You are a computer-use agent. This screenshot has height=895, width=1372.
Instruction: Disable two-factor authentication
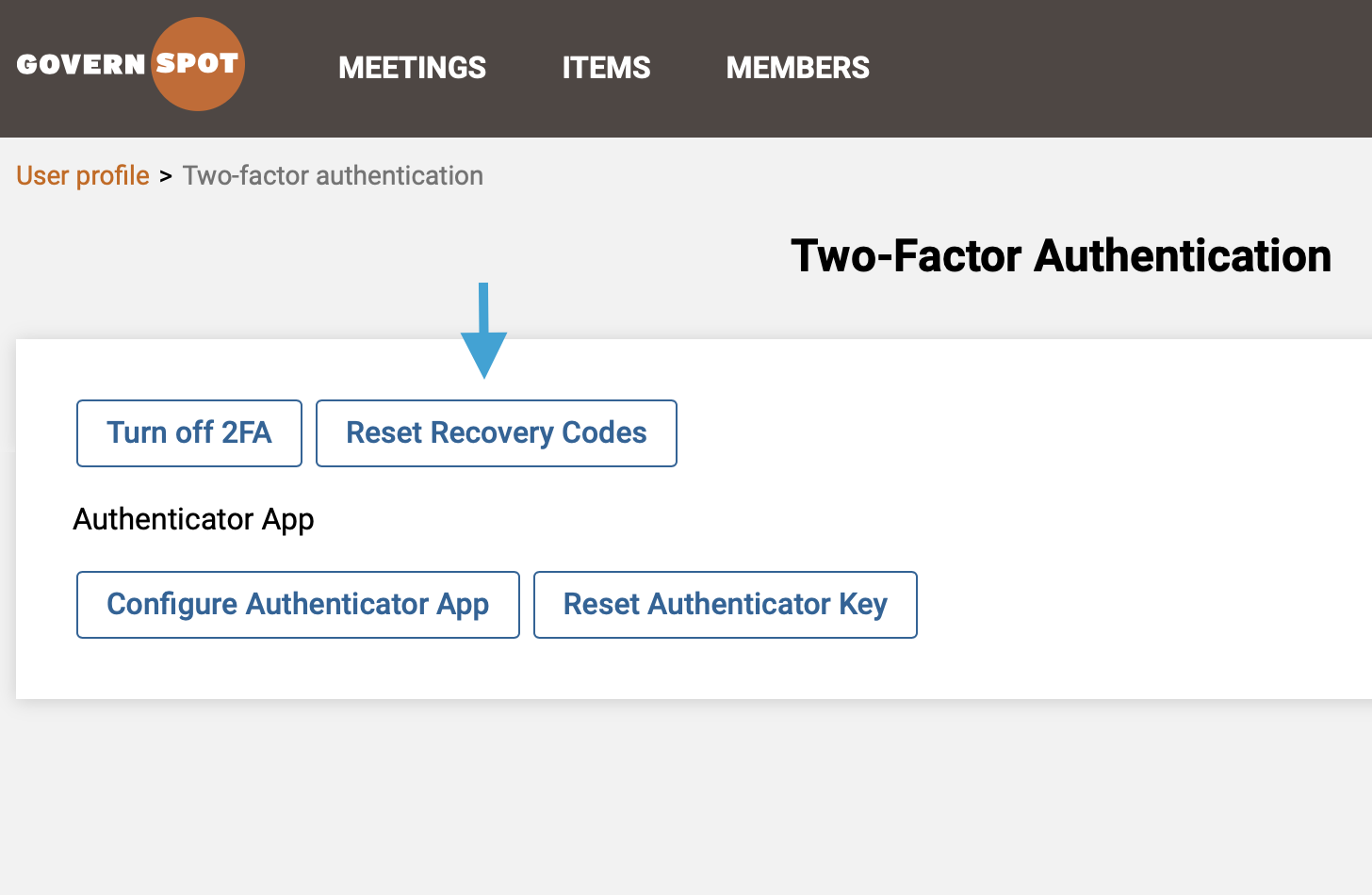pyautogui.click(x=188, y=432)
